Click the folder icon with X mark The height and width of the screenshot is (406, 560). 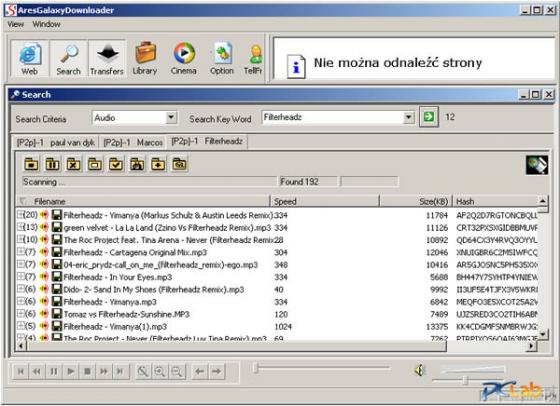(x=74, y=164)
